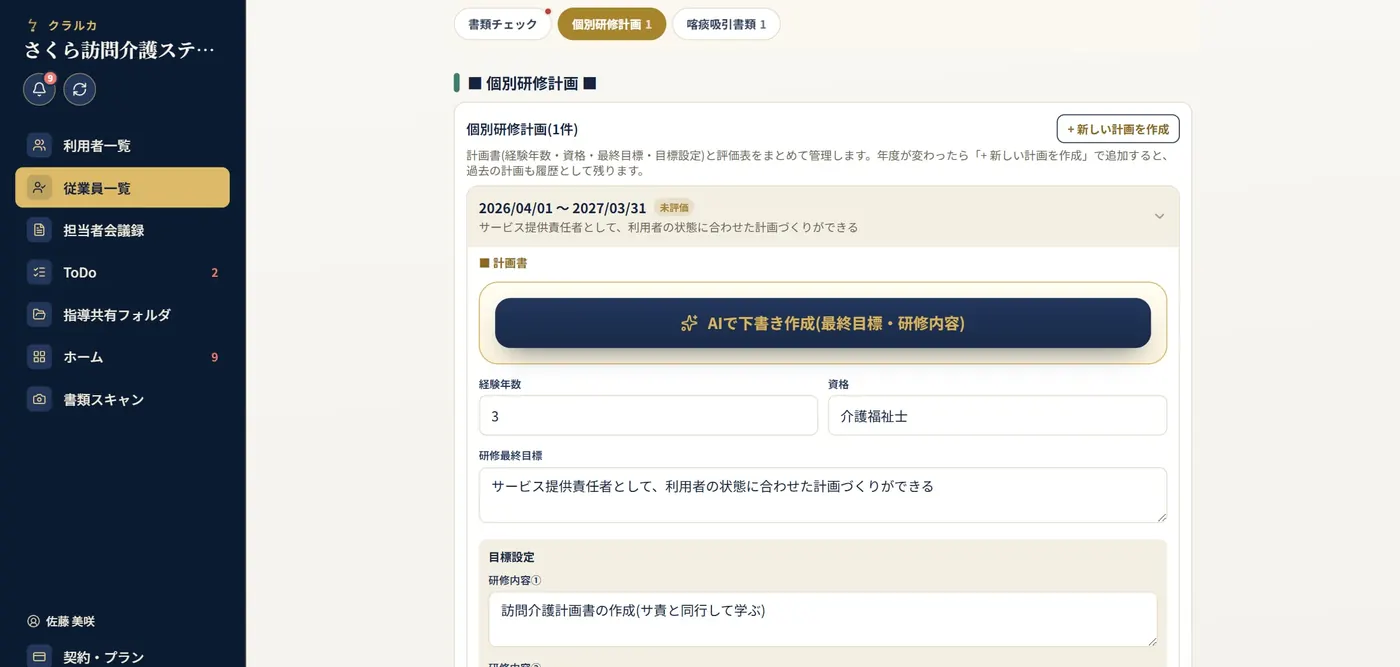Click the 2026/04/01 〜 2027/03/31 period text

tap(562, 208)
